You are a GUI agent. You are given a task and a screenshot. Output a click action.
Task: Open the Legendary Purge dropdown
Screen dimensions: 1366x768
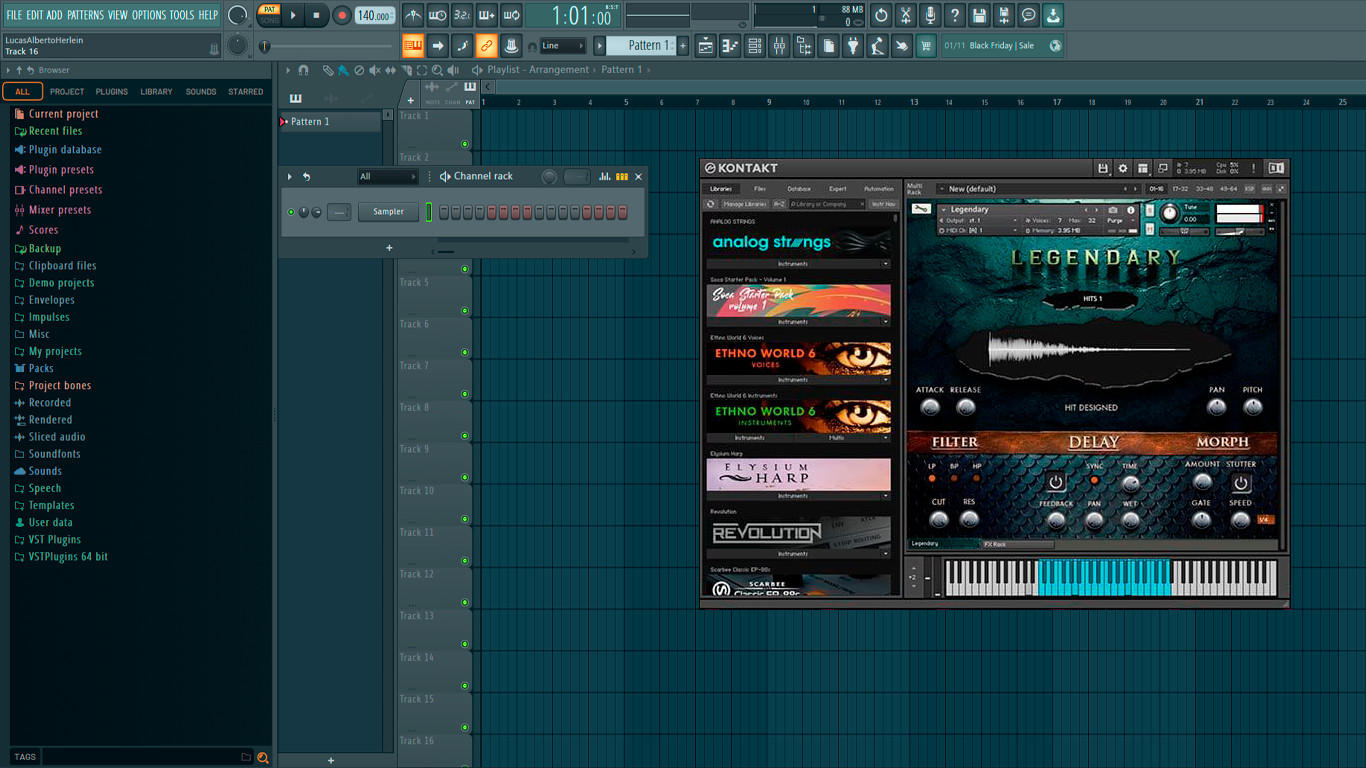(x=1120, y=221)
